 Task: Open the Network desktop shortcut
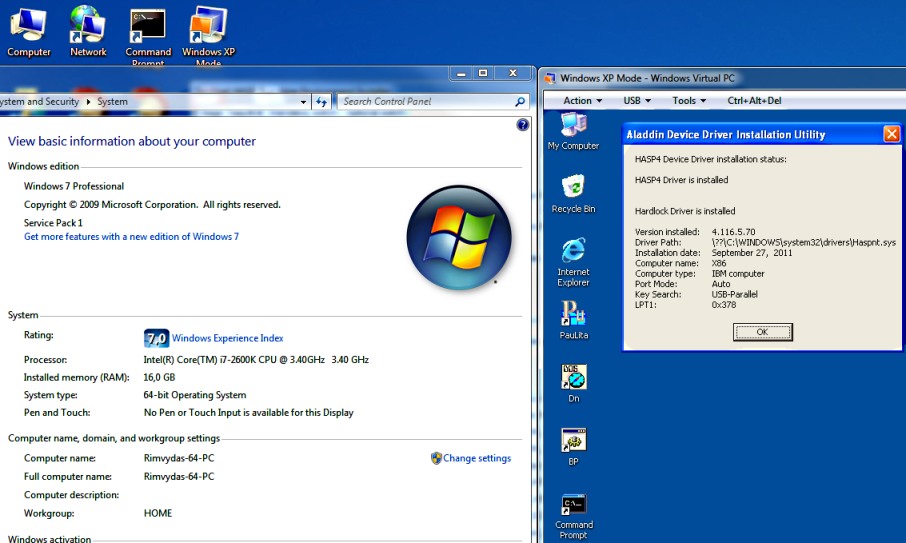(x=88, y=32)
